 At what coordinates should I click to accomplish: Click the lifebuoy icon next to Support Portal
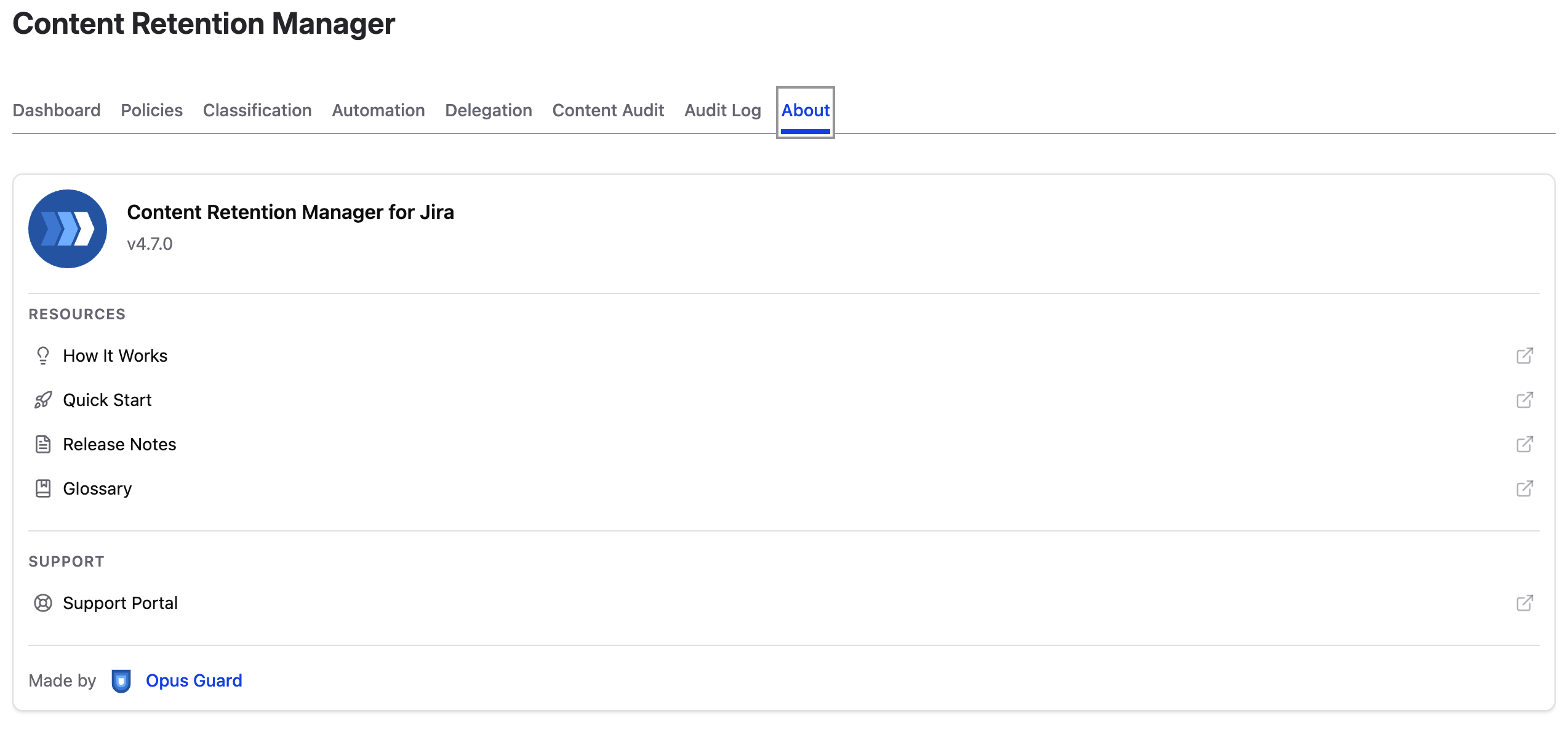tap(43, 603)
